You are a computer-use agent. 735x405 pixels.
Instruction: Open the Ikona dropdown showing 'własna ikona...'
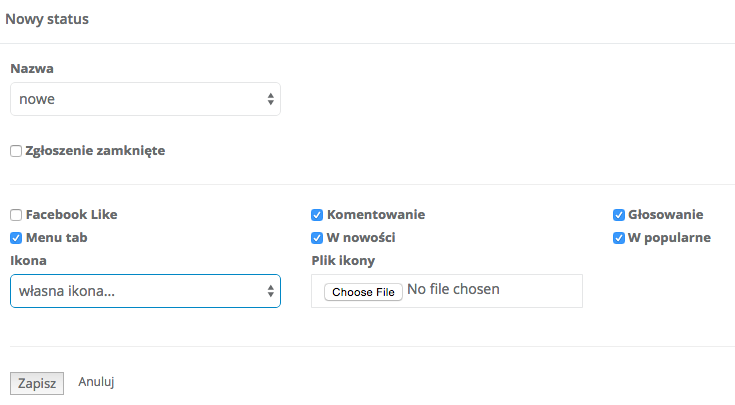(x=140, y=291)
